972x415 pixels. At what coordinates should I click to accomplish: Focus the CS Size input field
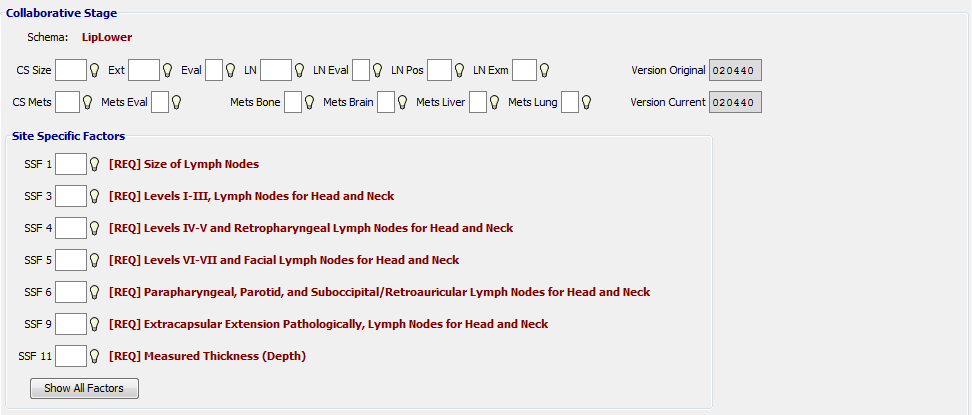[x=71, y=70]
